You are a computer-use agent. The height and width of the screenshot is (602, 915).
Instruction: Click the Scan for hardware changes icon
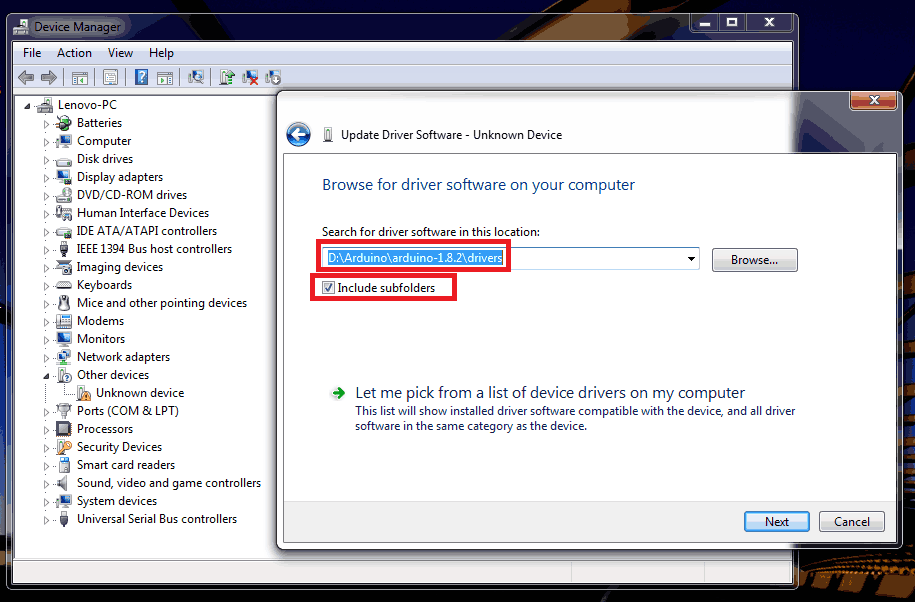(x=197, y=78)
